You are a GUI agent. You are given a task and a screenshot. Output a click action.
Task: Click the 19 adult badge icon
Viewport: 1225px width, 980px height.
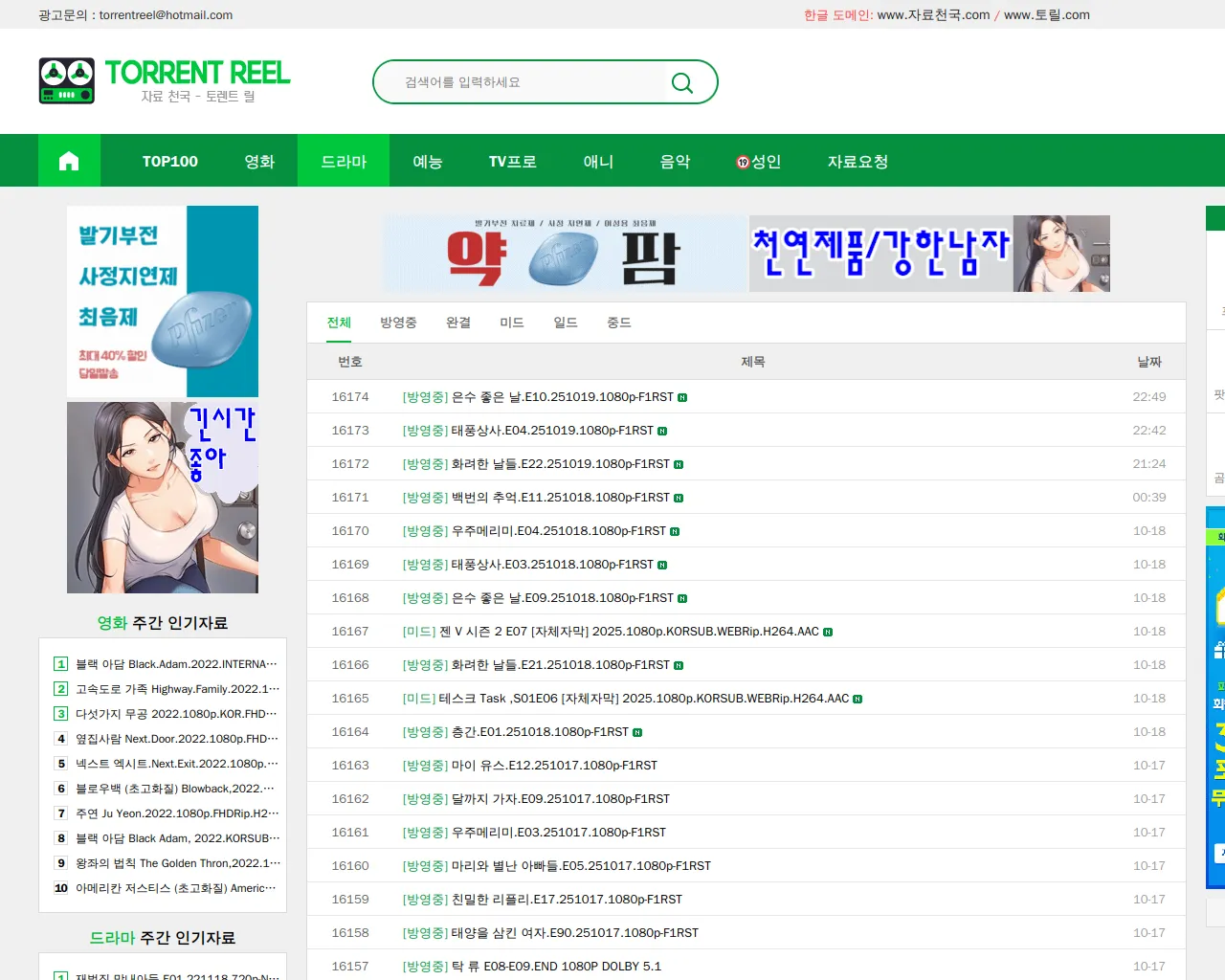743,162
